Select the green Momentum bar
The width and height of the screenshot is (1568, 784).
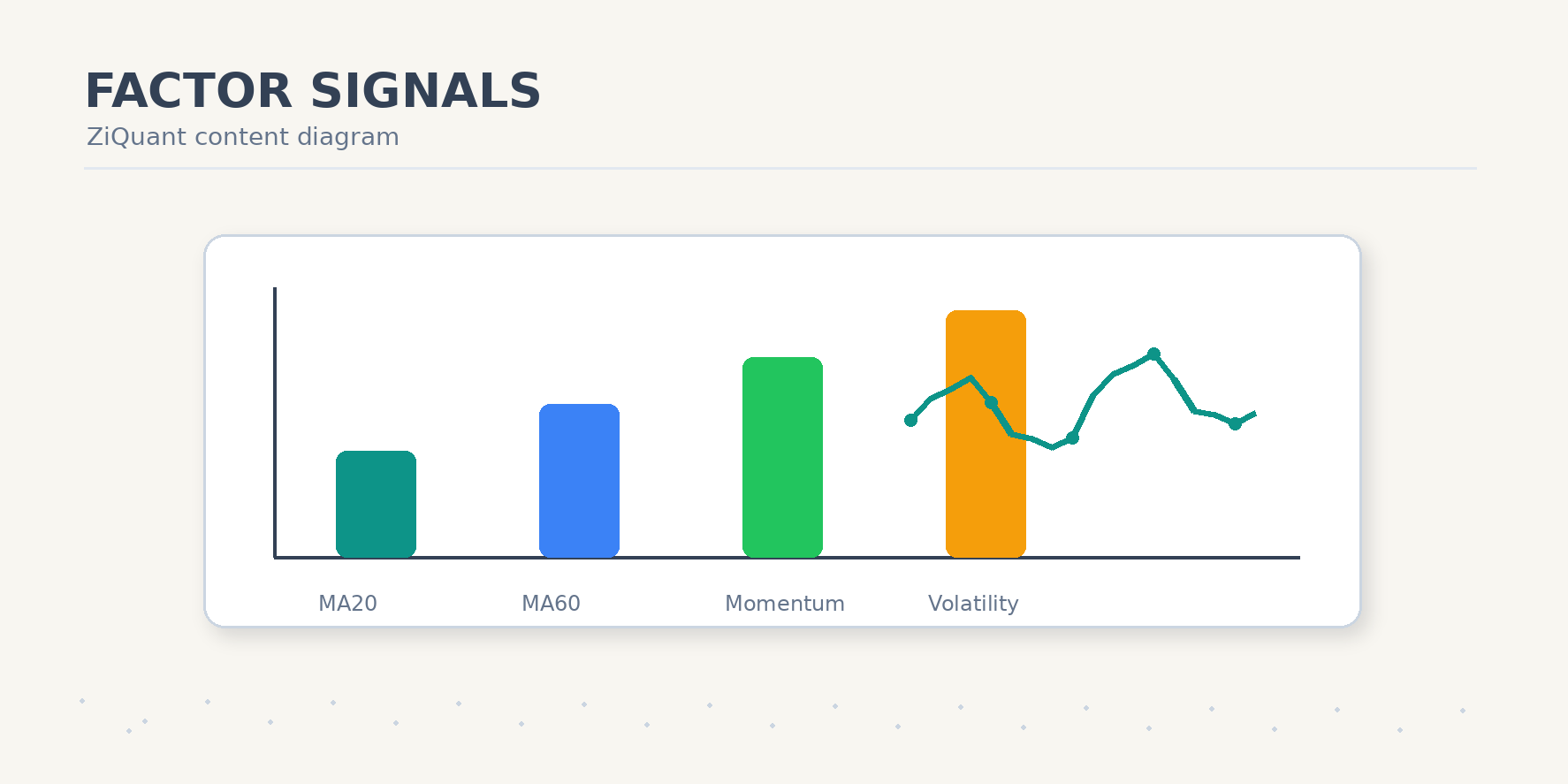coord(782,457)
